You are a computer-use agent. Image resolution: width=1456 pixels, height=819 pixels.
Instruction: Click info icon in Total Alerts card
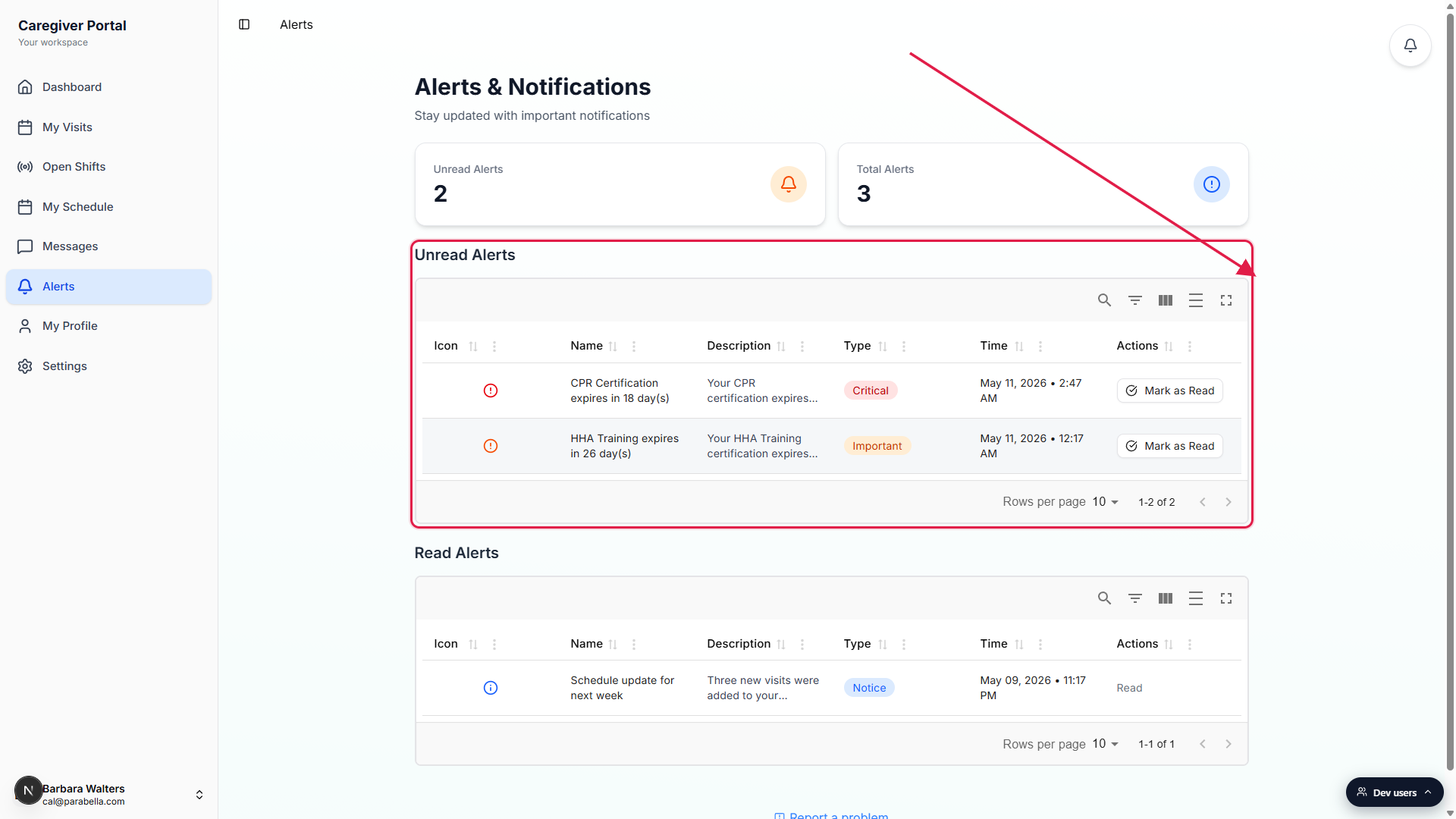pos(1212,184)
